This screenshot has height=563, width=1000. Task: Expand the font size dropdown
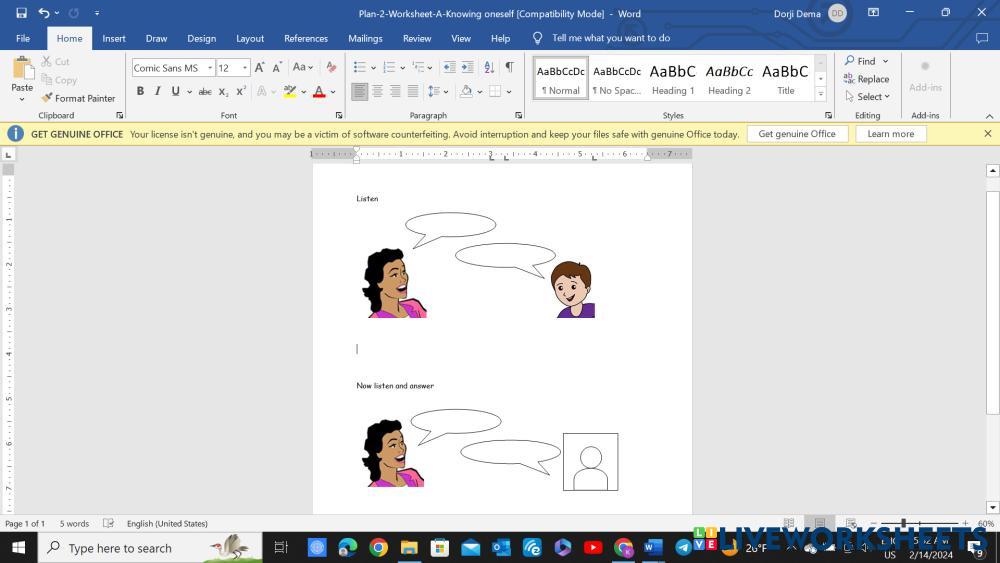pos(245,68)
